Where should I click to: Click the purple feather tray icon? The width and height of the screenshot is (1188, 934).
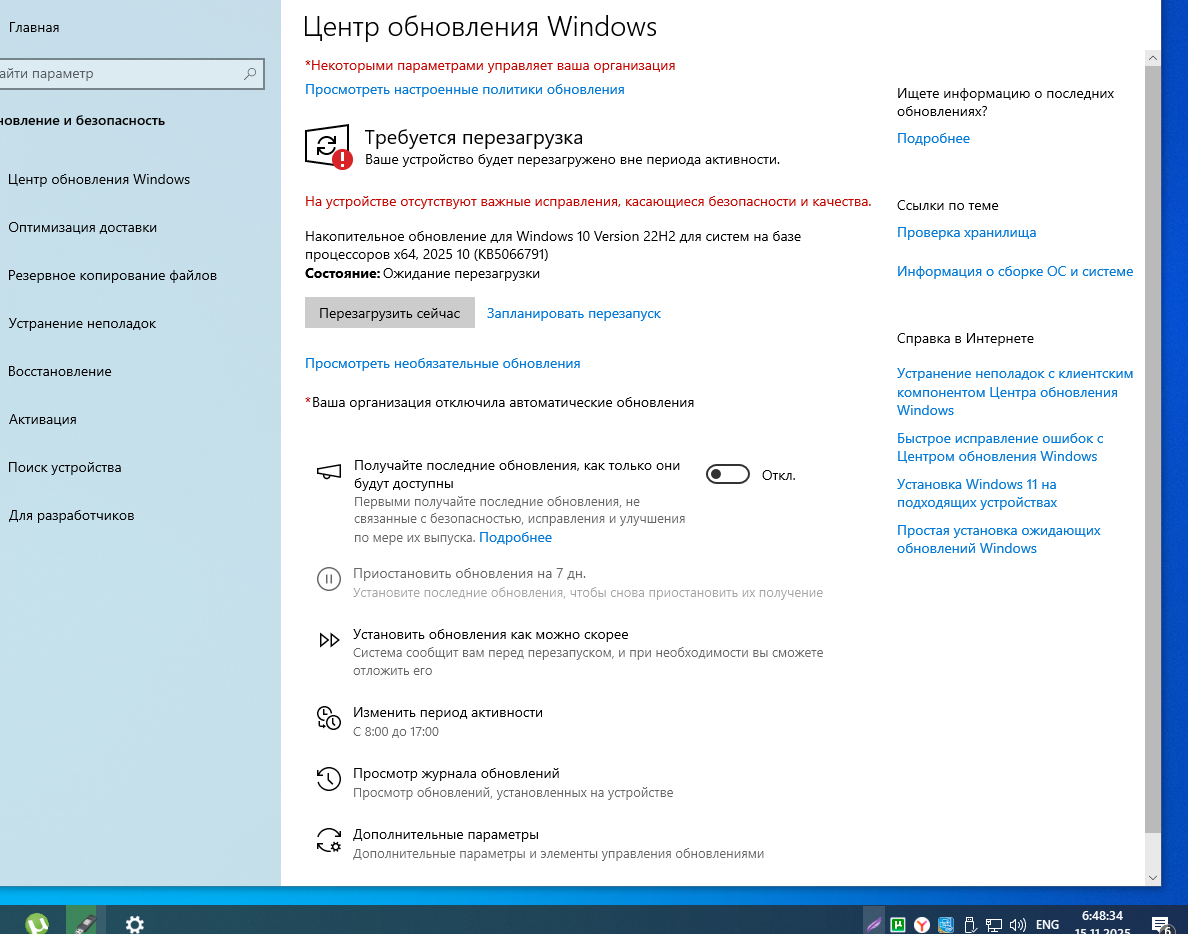click(x=874, y=924)
